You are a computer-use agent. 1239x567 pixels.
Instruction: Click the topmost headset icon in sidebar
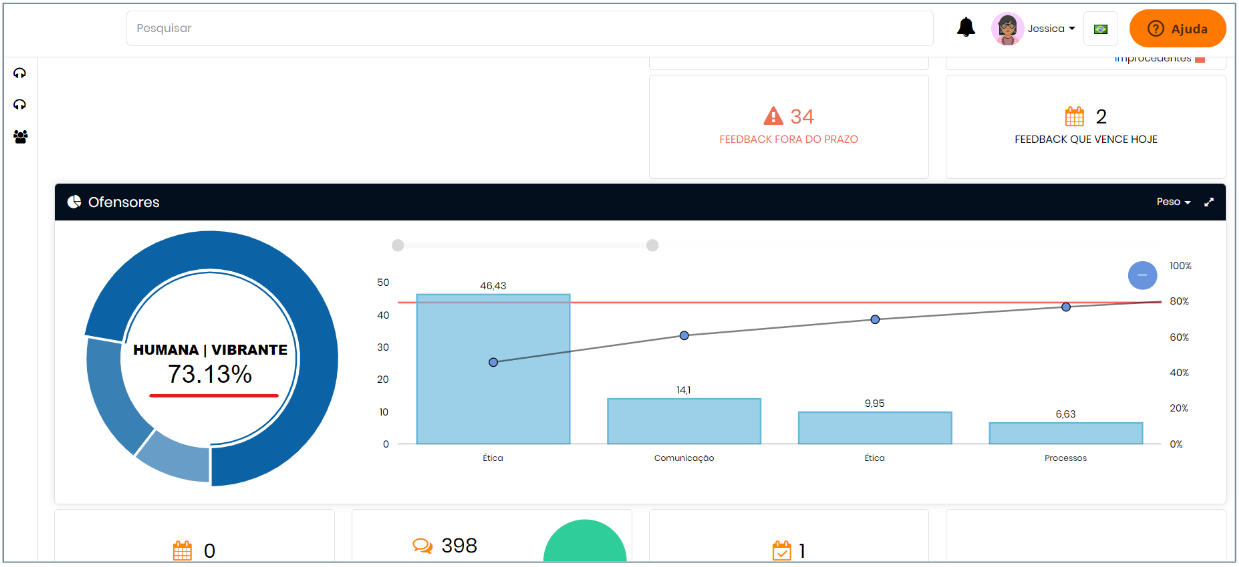tap(19, 73)
